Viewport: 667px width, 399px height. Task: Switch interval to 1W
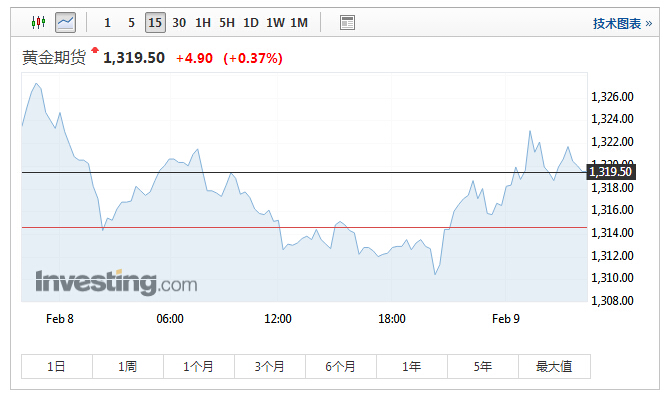275,23
